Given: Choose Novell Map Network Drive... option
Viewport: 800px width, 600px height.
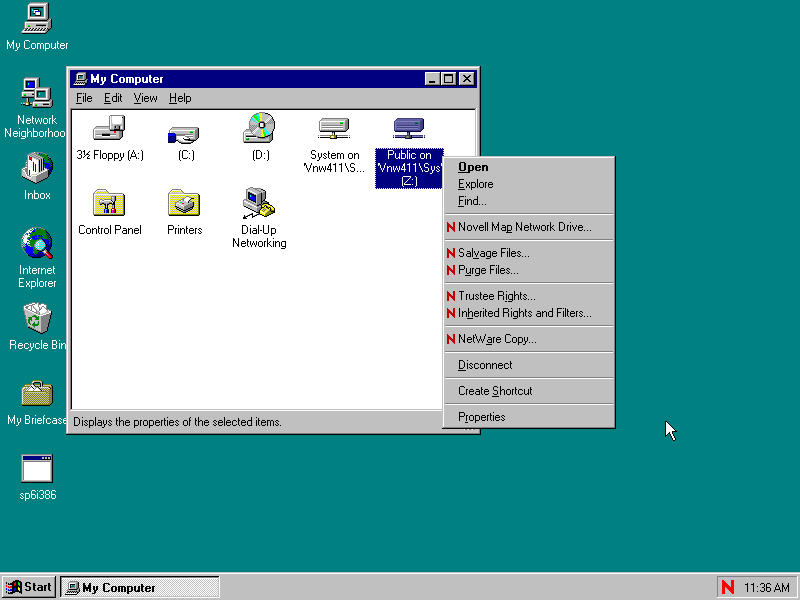Looking at the screenshot, I should click(x=529, y=227).
